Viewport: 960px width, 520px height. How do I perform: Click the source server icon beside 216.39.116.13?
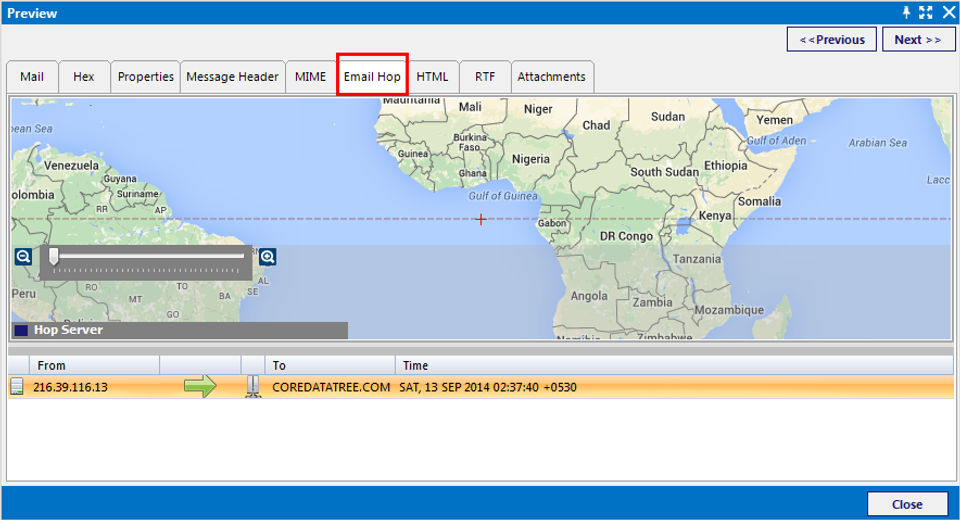pyautogui.click(x=17, y=386)
